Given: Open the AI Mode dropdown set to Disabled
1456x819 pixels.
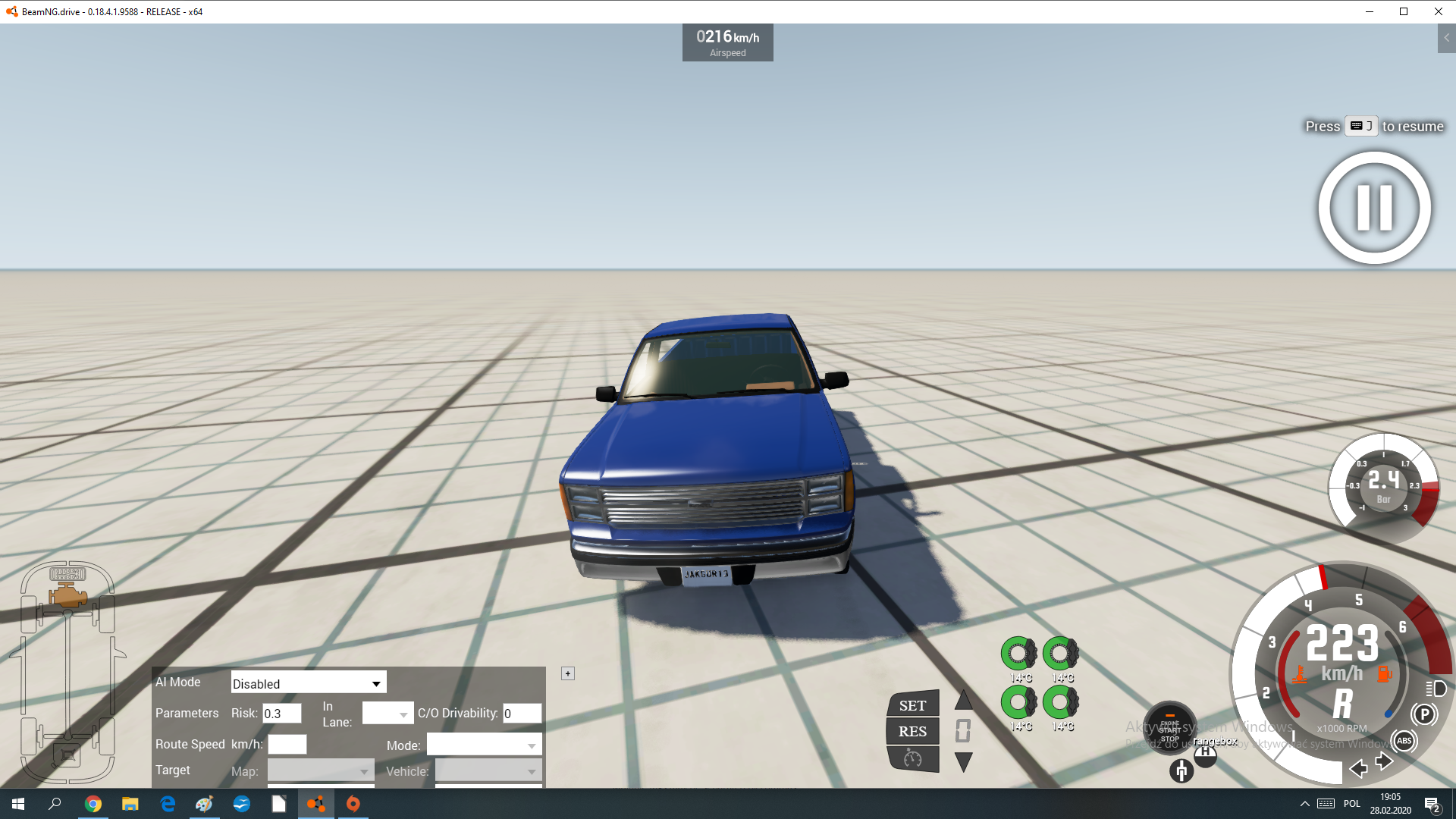Looking at the screenshot, I should [x=309, y=682].
